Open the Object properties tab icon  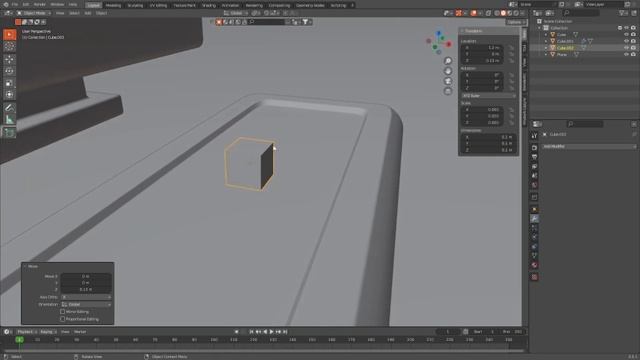[534, 209]
